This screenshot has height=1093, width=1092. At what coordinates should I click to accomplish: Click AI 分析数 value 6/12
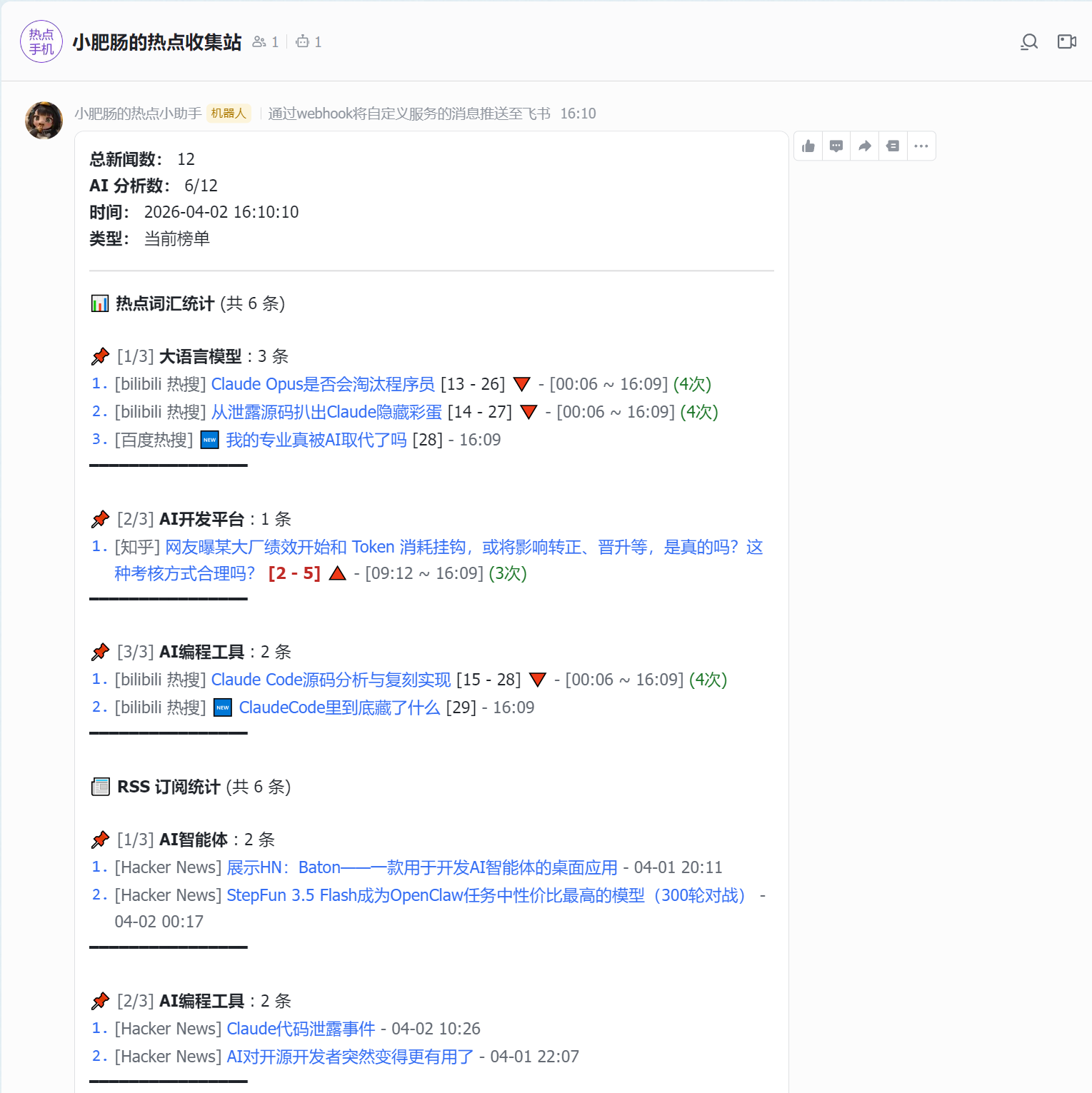point(201,186)
